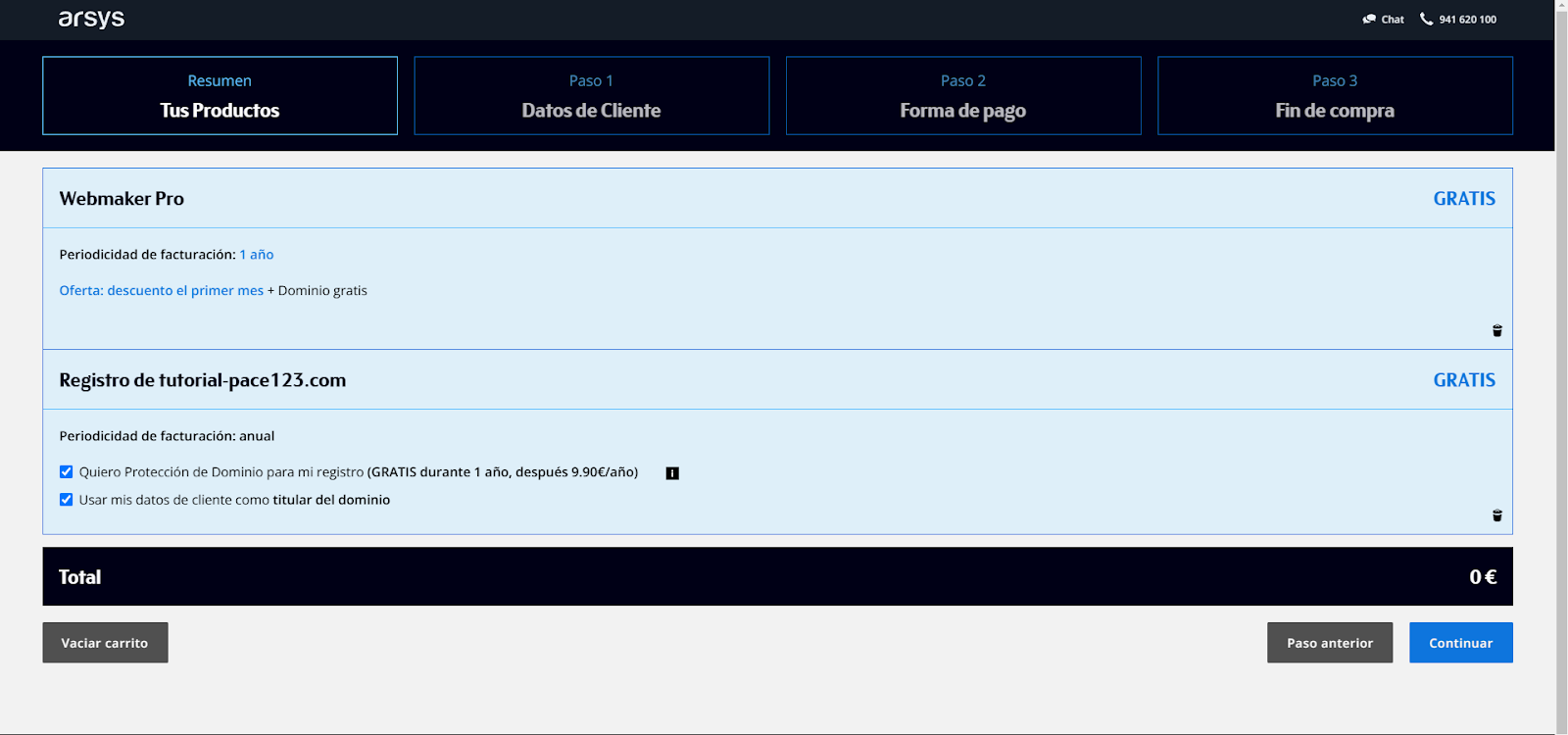Go to Paso 2 Forma de pago

(962, 95)
